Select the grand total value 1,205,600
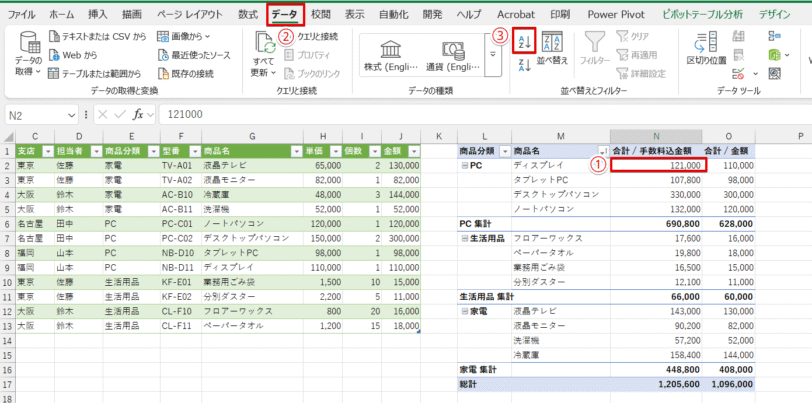 pos(656,384)
